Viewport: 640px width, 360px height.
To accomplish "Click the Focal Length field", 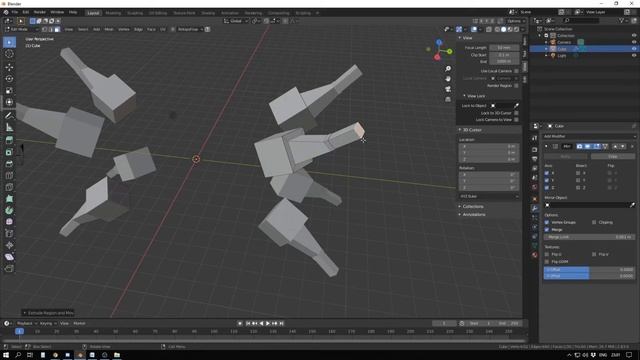I will click(x=504, y=48).
